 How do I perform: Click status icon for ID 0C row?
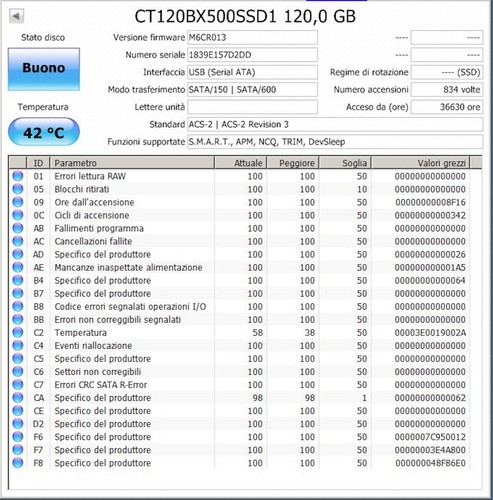(18, 215)
